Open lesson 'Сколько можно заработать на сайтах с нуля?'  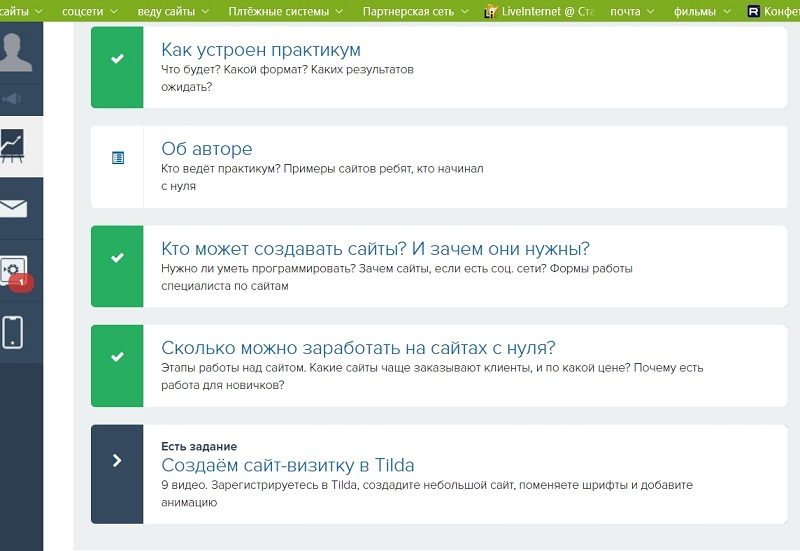pyautogui.click(x=358, y=348)
